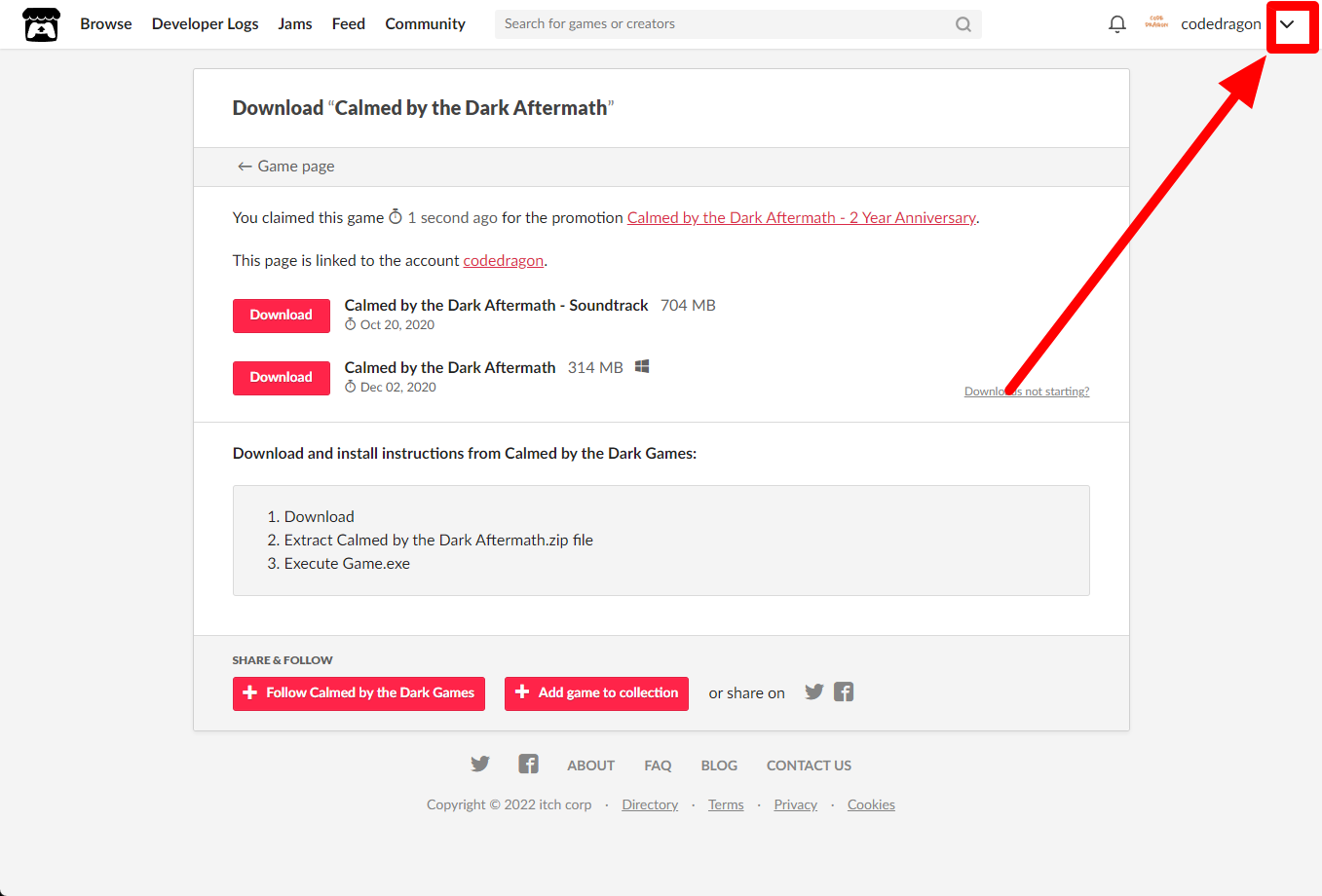1322x896 pixels.
Task: Click the 'Oct 20, 2020' date
Action: [397, 325]
